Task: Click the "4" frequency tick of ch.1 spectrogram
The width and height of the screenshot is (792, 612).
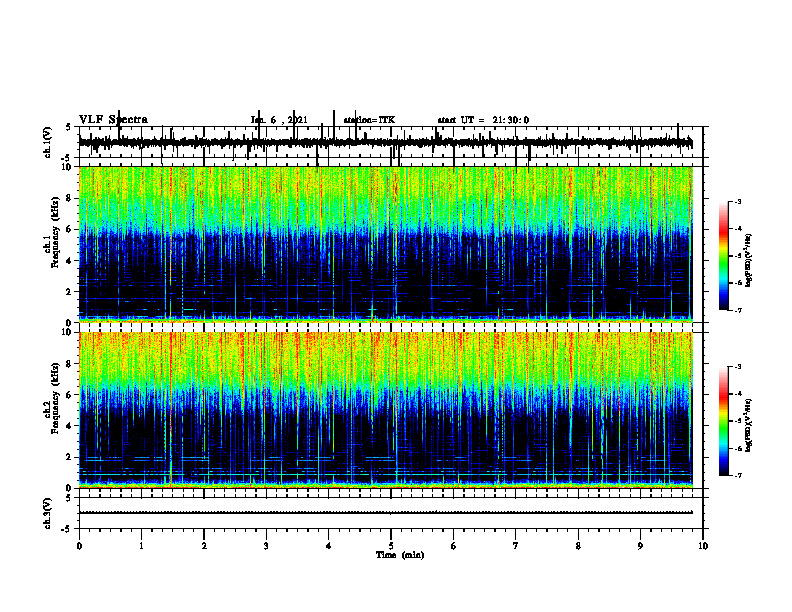Action: [70, 261]
